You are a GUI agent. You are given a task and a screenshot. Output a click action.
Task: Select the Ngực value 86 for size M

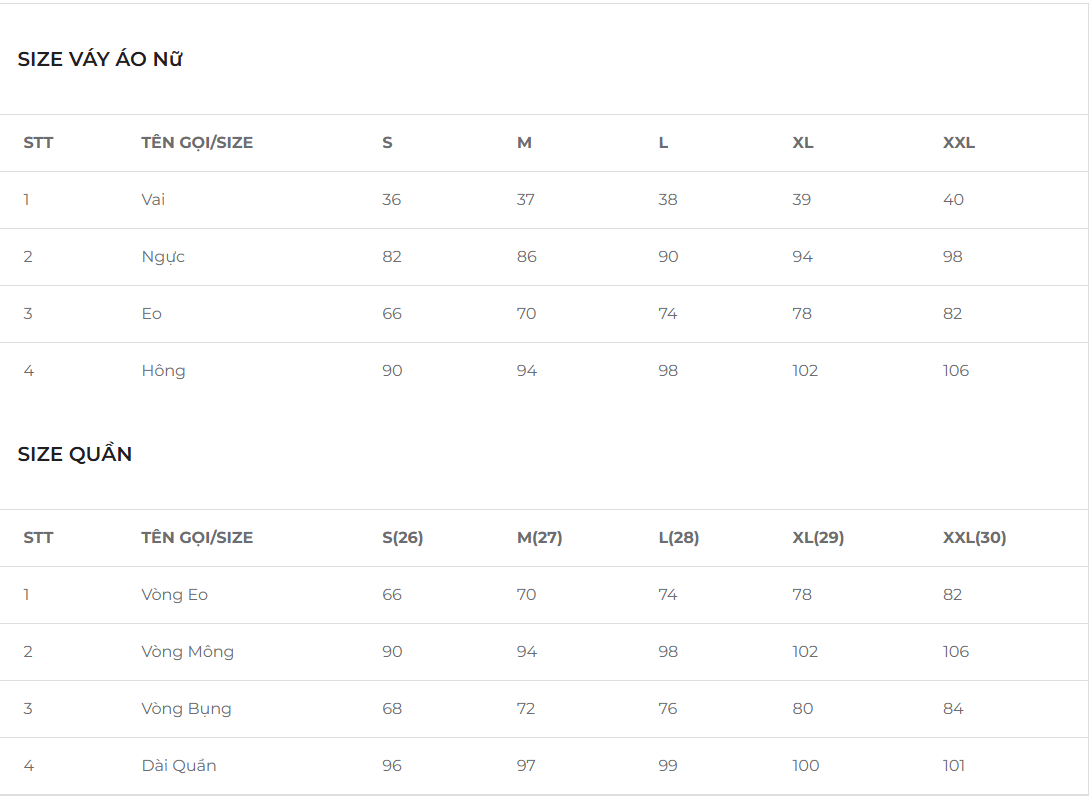point(526,257)
